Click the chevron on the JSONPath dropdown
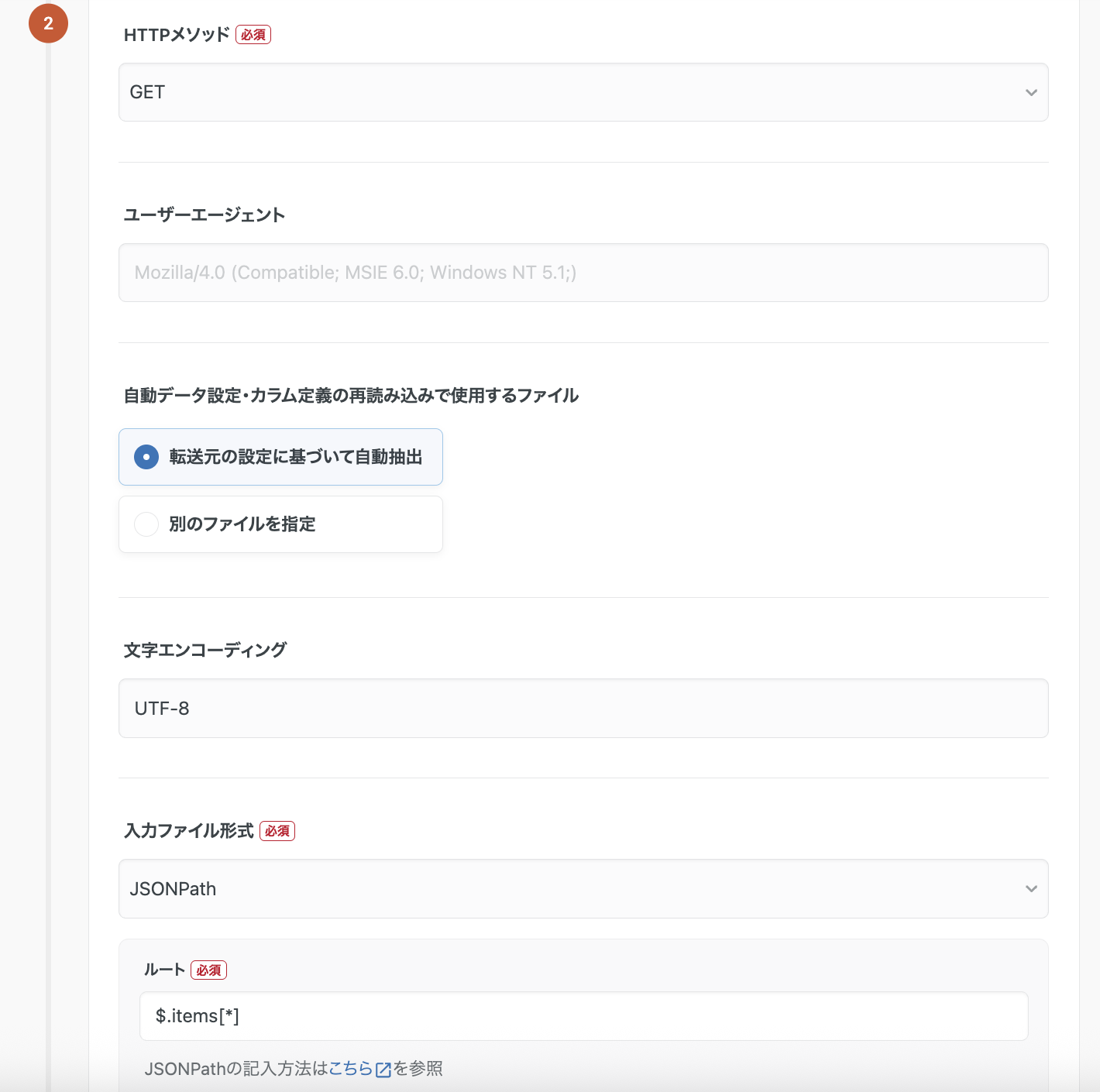 (x=1031, y=889)
